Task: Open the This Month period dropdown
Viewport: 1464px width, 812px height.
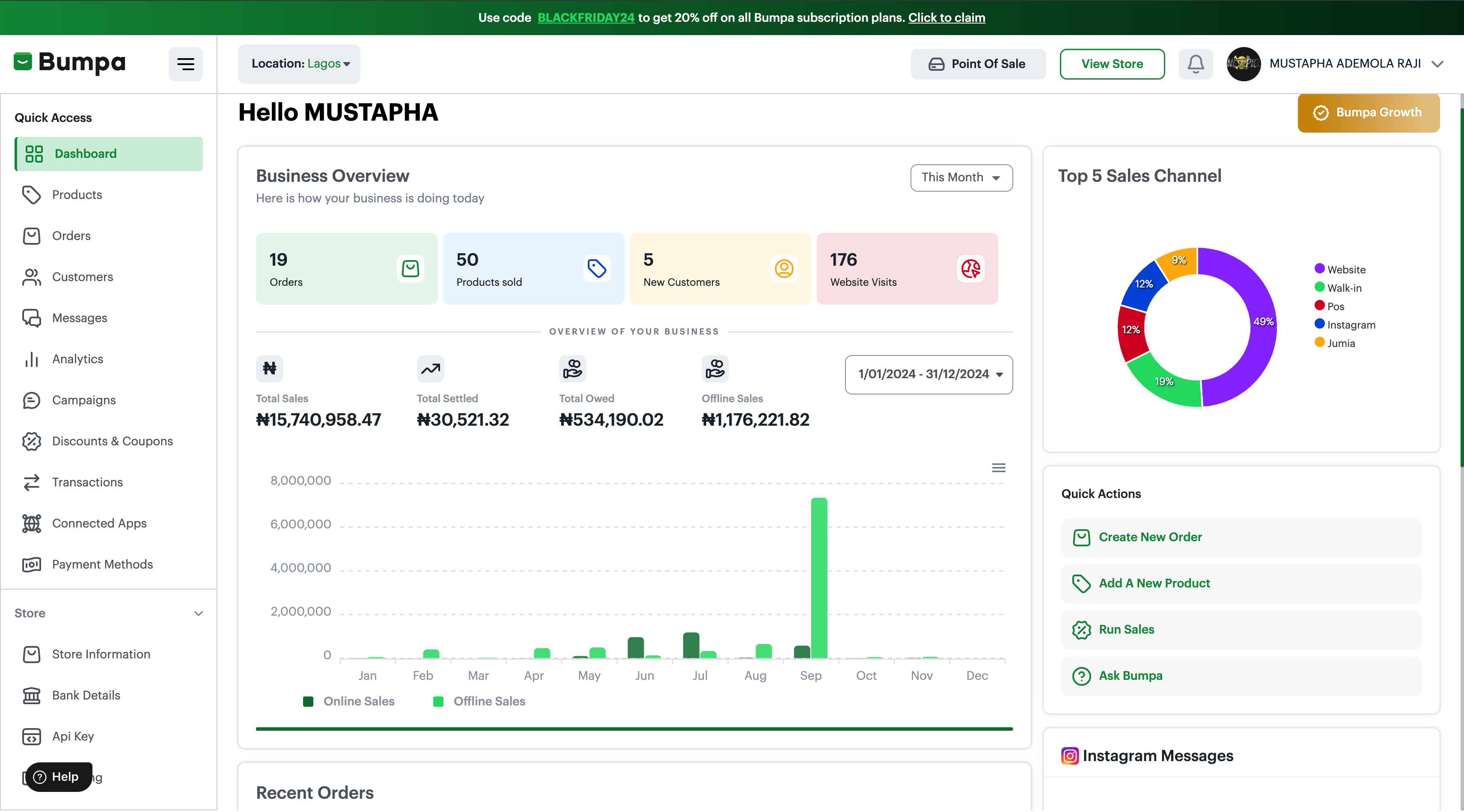Action: 961,178
